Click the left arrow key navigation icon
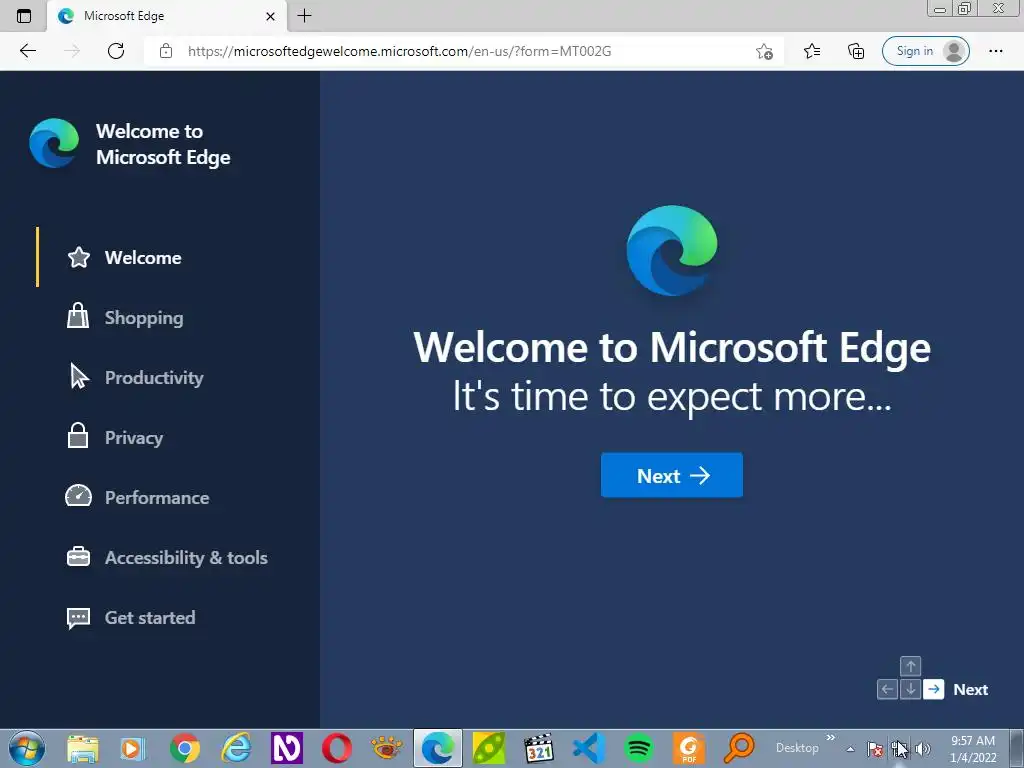The width and height of the screenshot is (1024, 768). (887, 689)
